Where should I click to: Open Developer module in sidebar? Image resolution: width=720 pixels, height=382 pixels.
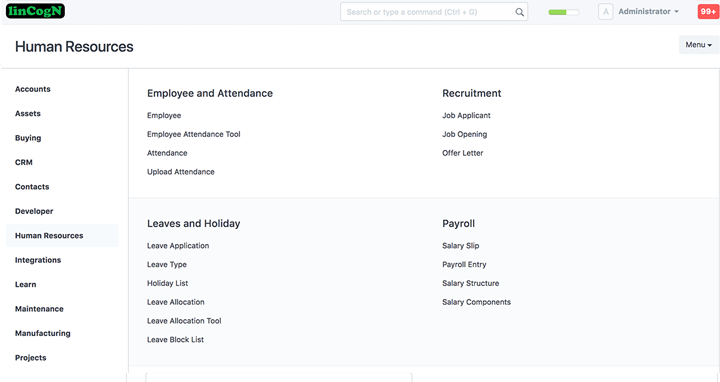pos(34,211)
